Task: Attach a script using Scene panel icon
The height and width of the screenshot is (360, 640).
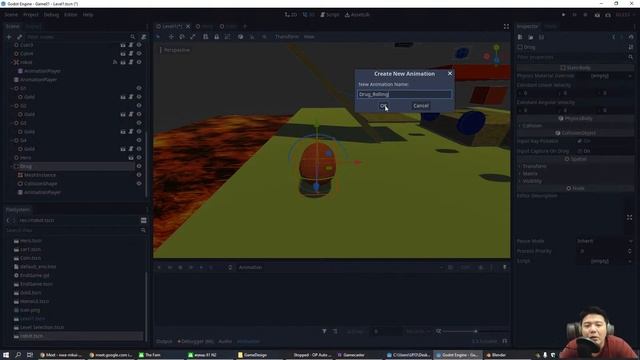Action: point(144,37)
